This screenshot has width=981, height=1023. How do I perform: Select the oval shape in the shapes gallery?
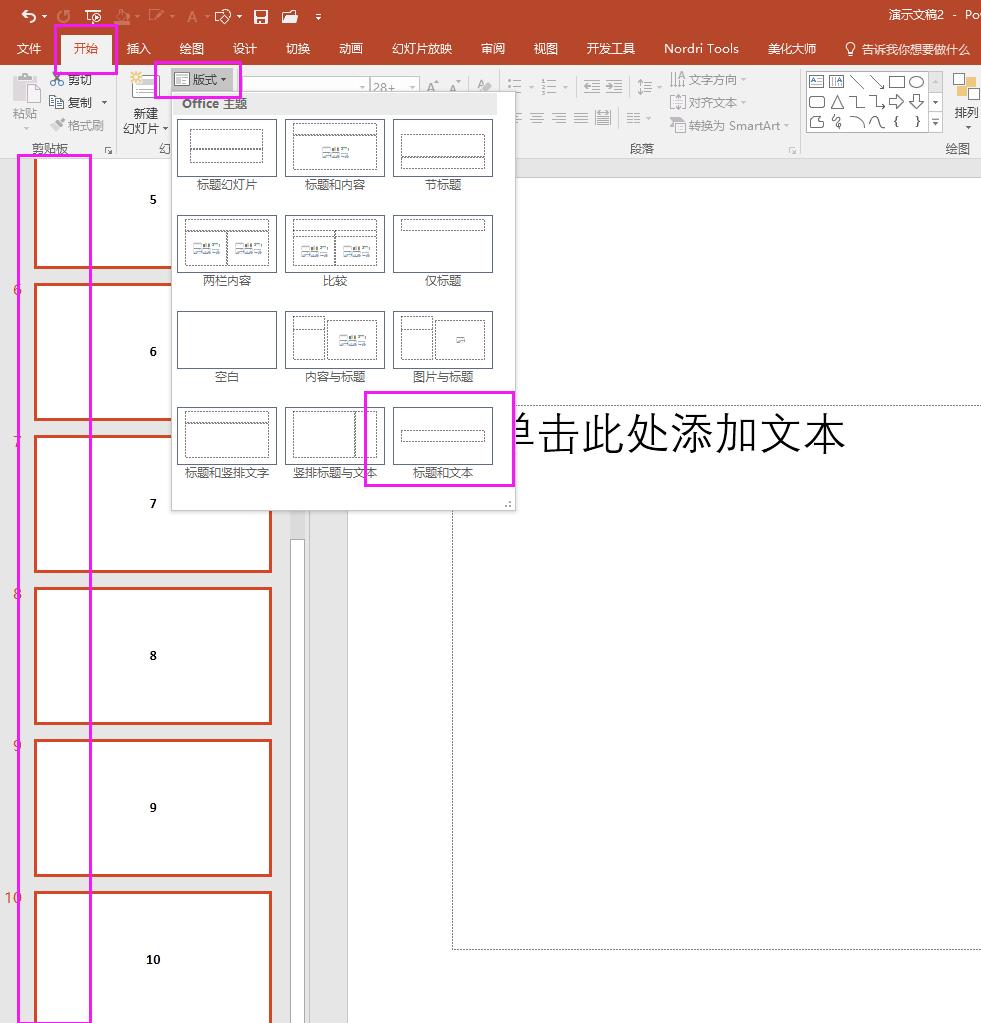(x=916, y=81)
